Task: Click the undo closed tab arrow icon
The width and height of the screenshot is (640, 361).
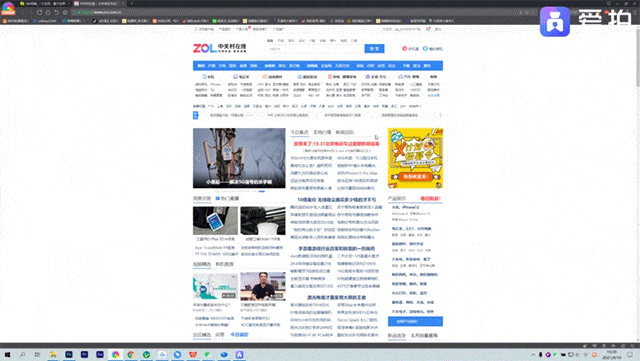Action: pos(56,12)
